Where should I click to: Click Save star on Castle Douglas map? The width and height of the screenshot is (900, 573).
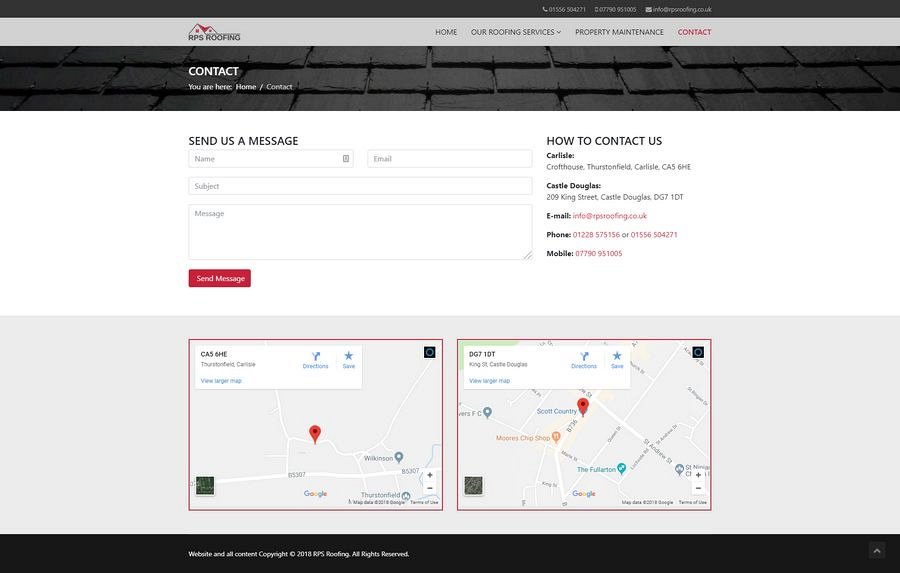(x=617, y=358)
